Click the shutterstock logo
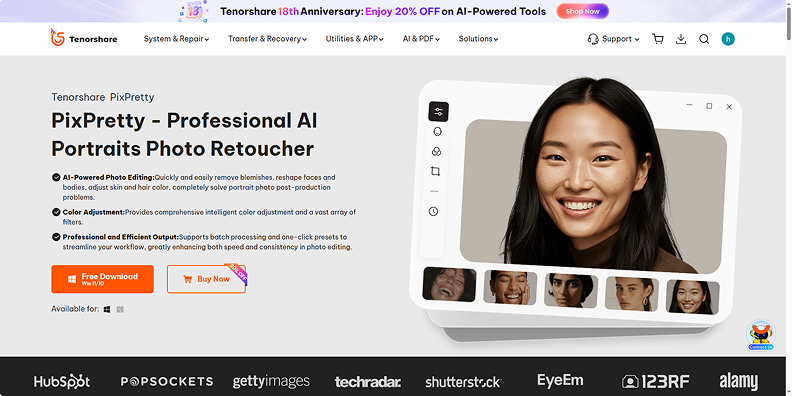 click(x=463, y=381)
